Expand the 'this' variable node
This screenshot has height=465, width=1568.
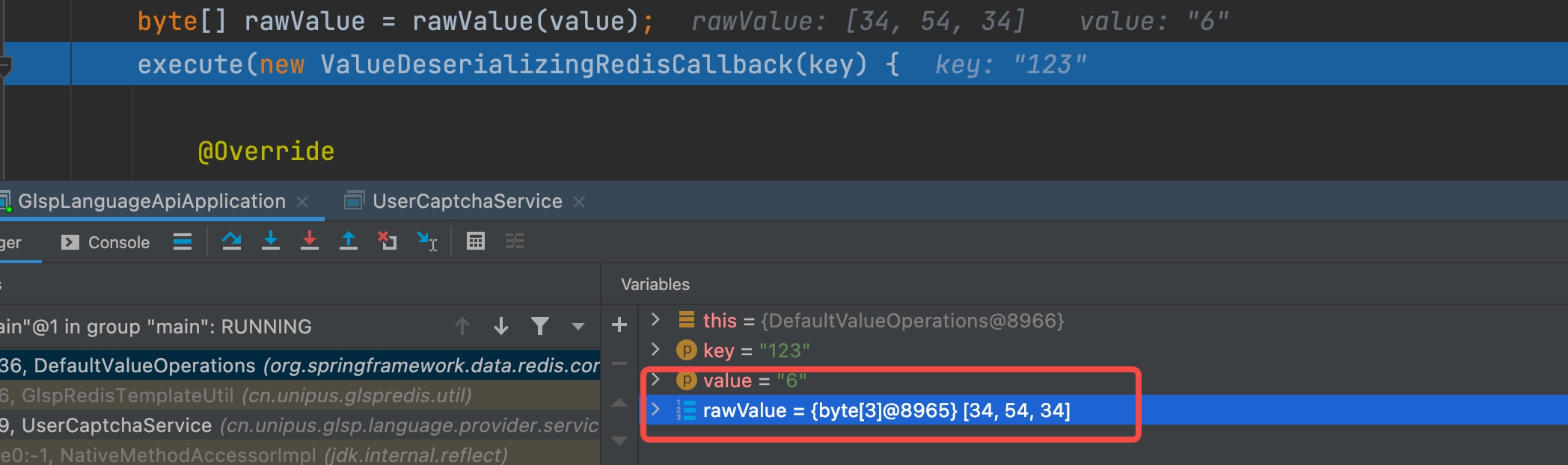click(x=656, y=320)
